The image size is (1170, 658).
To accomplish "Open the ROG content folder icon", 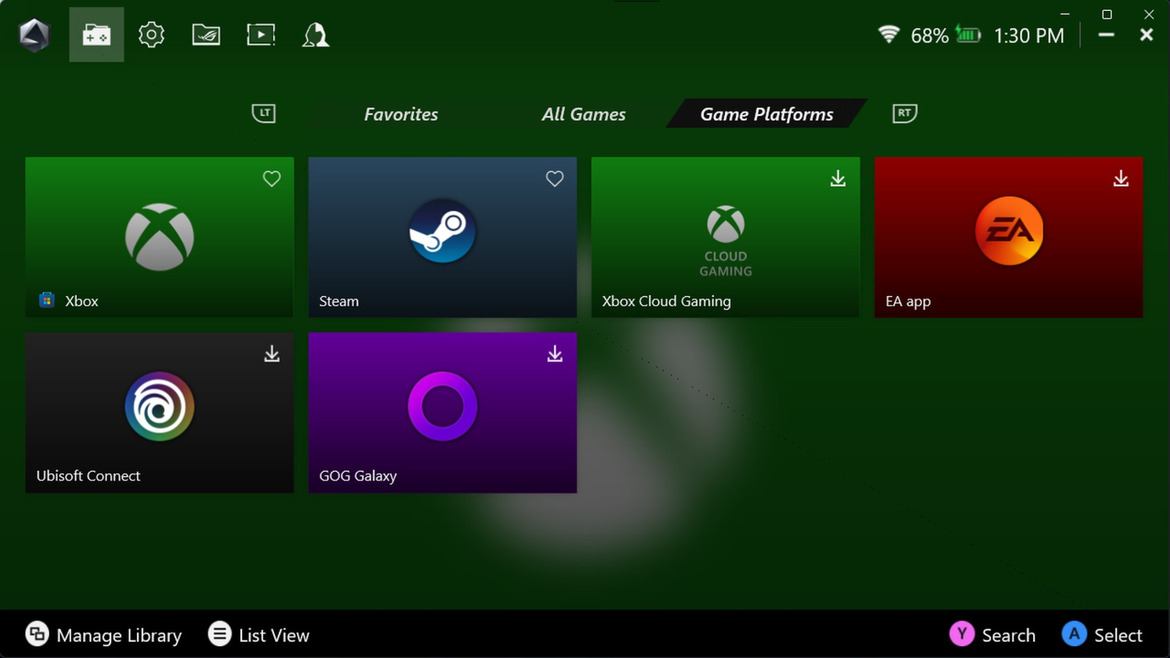I will pyautogui.click(x=206, y=35).
